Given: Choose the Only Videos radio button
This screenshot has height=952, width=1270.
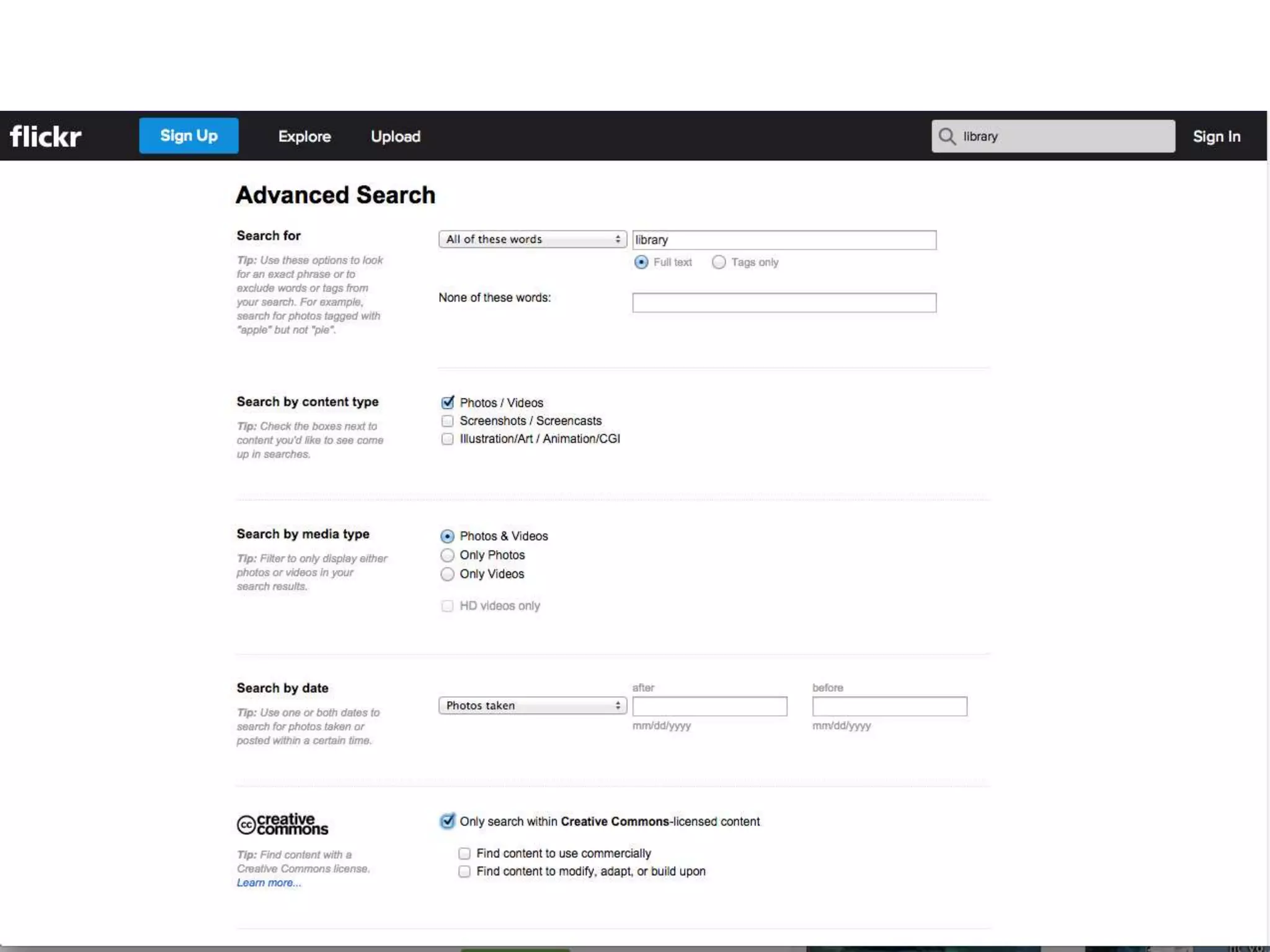Looking at the screenshot, I should tap(447, 574).
